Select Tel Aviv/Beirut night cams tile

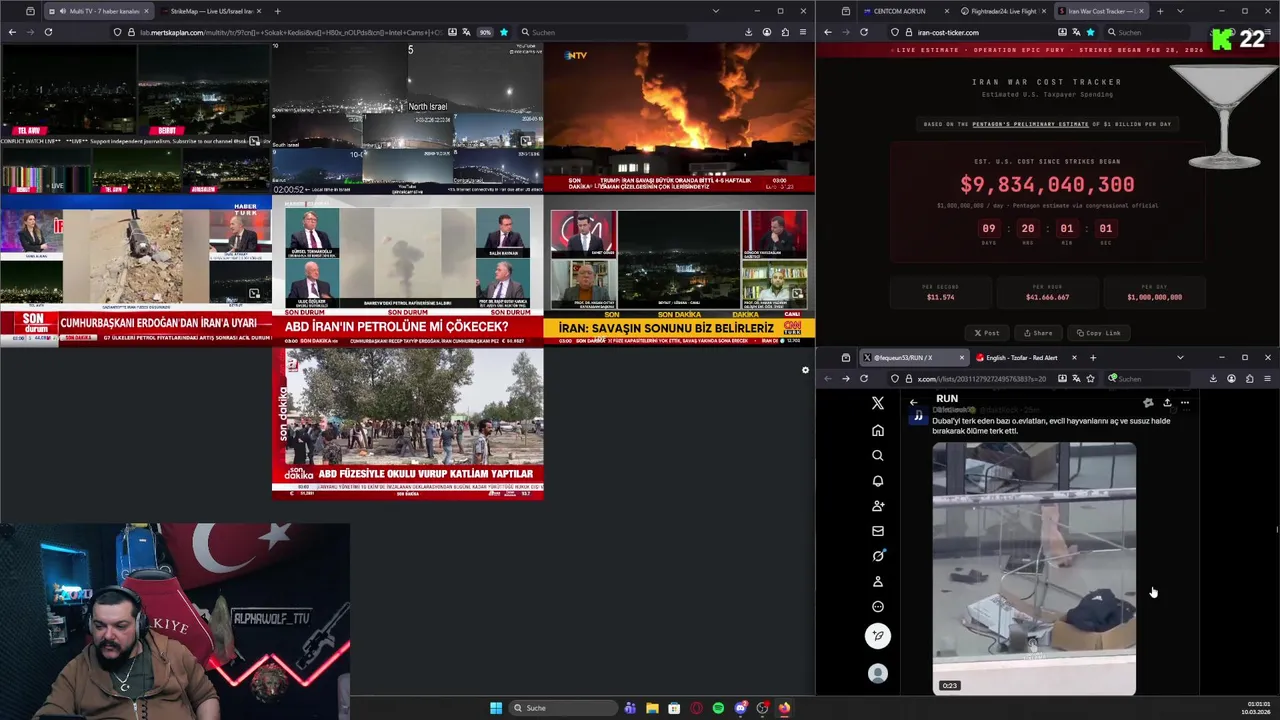coord(135,118)
